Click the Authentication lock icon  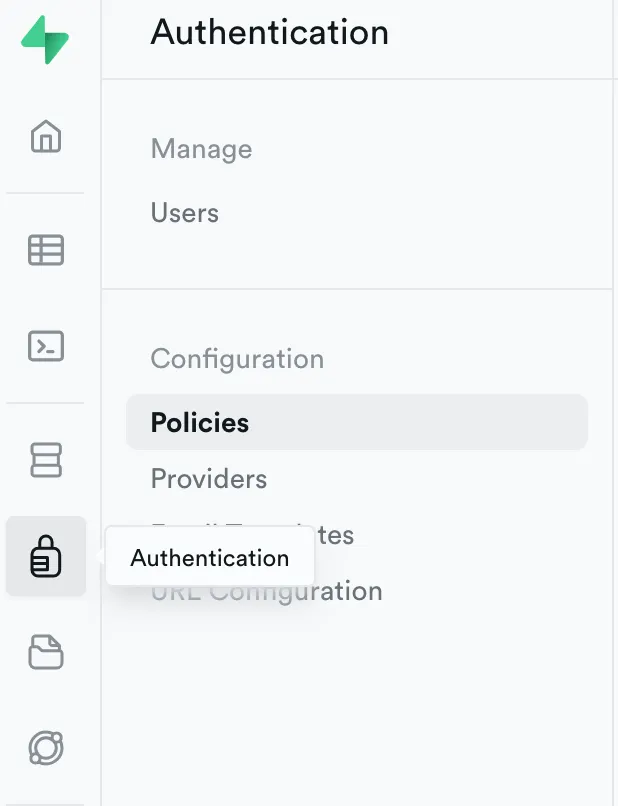tap(46, 557)
